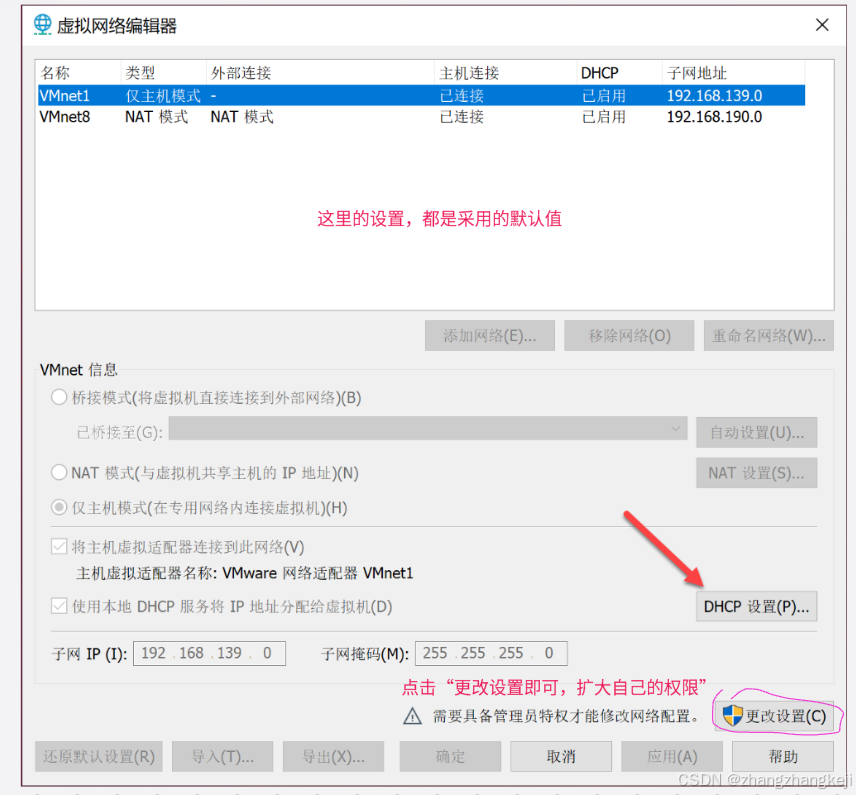Click the 子网地址 column header
Image resolution: width=856 pixels, height=795 pixels.
coord(733,73)
